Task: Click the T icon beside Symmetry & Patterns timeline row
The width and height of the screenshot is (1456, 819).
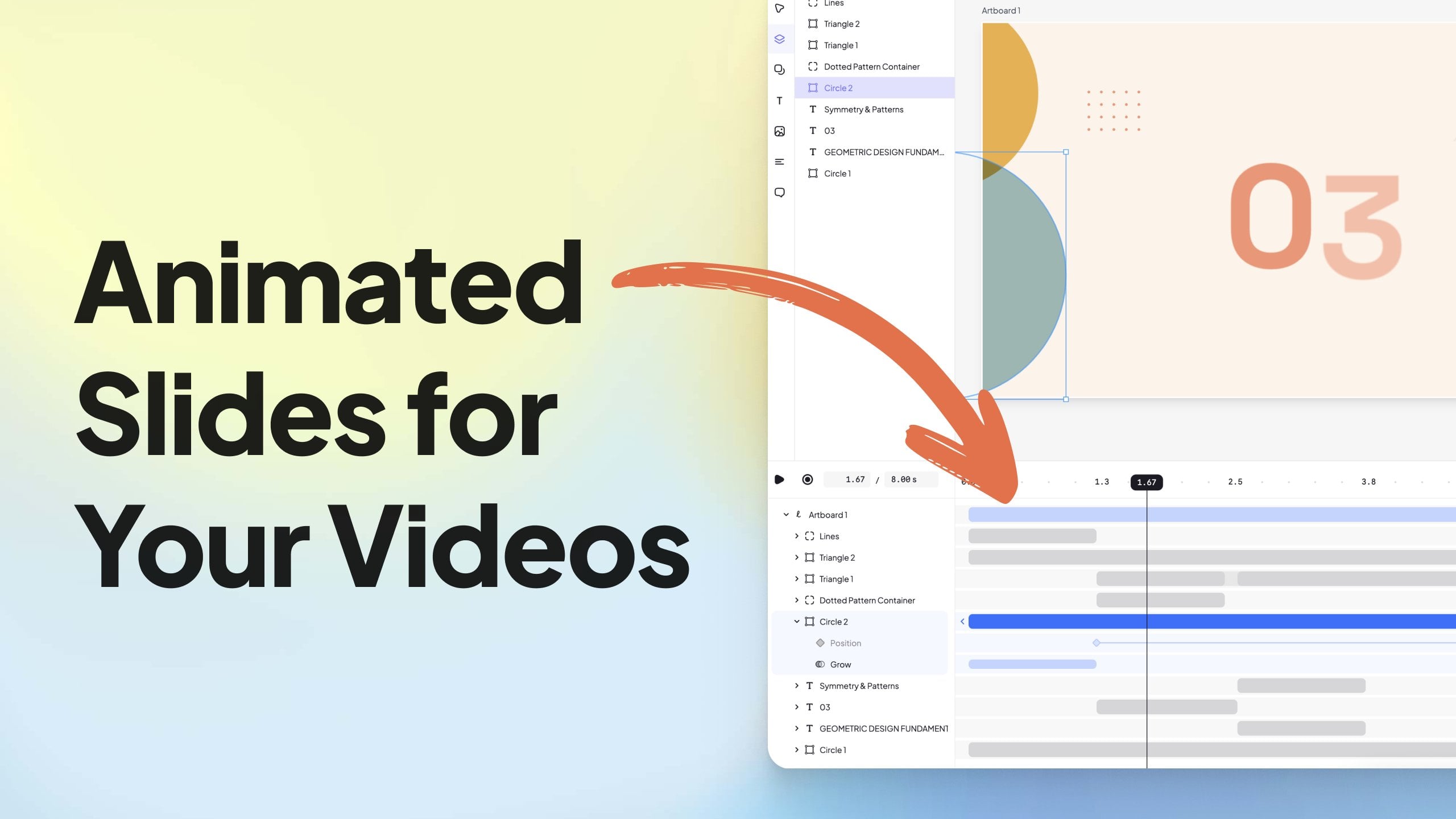Action: click(809, 686)
